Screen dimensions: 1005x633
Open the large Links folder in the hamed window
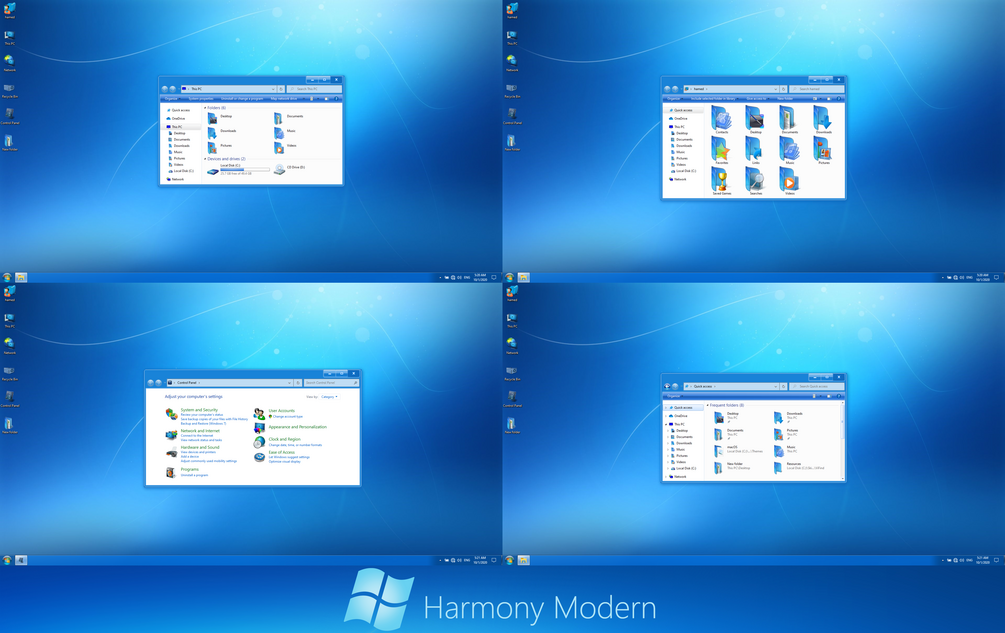pyautogui.click(x=754, y=149)
